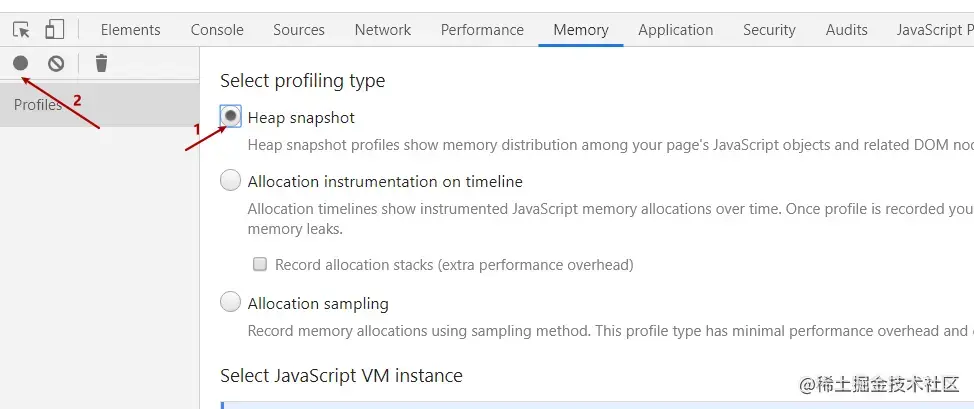Image resolution: width=974 pixels, height=409 pixels.
Task: Toggle the device toolbar icon
Action: pos(54,30)
